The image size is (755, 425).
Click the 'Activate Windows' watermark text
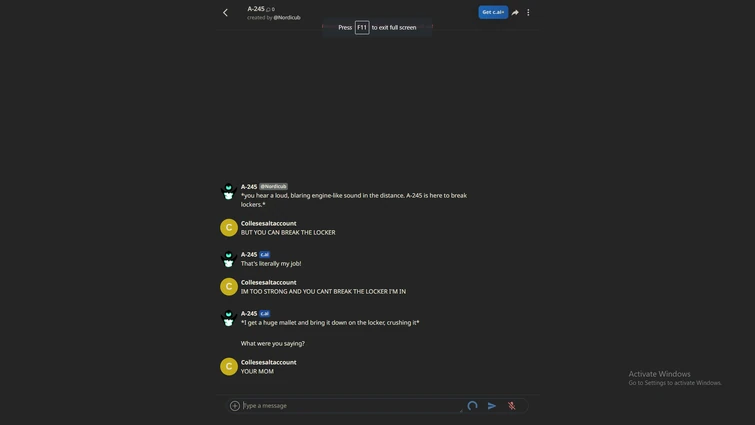[659, 373]
